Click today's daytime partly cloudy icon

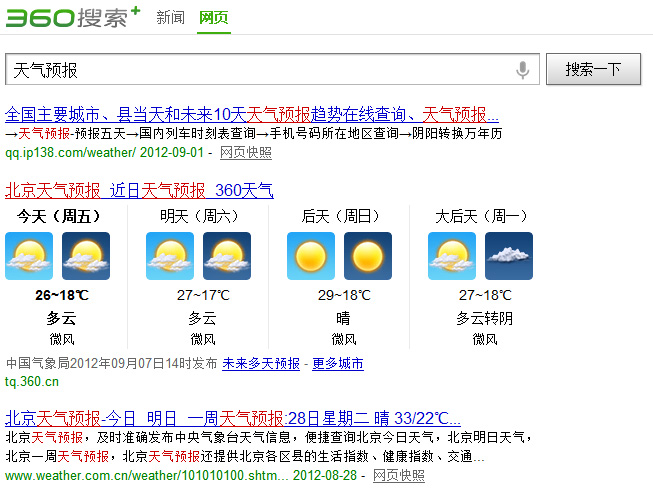[29, 256]
